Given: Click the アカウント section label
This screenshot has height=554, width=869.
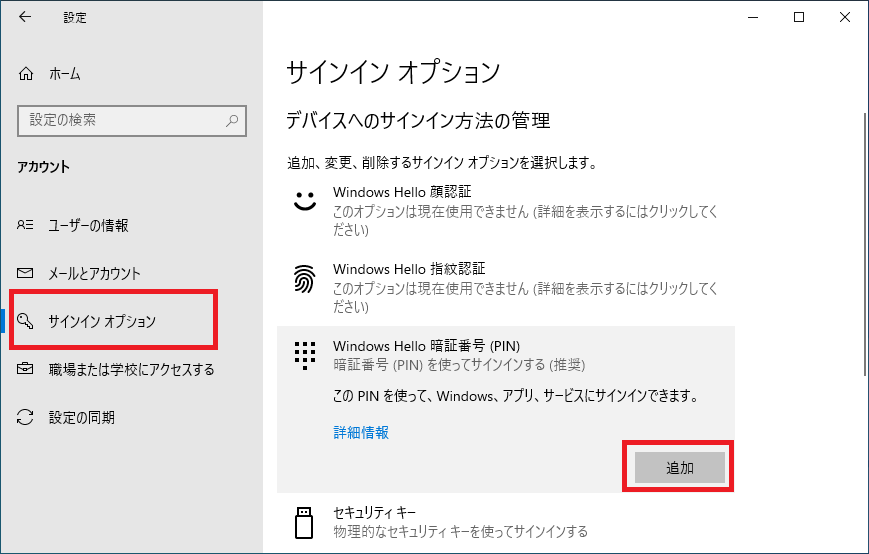Looking at the screenshot, I should [43, 167].
